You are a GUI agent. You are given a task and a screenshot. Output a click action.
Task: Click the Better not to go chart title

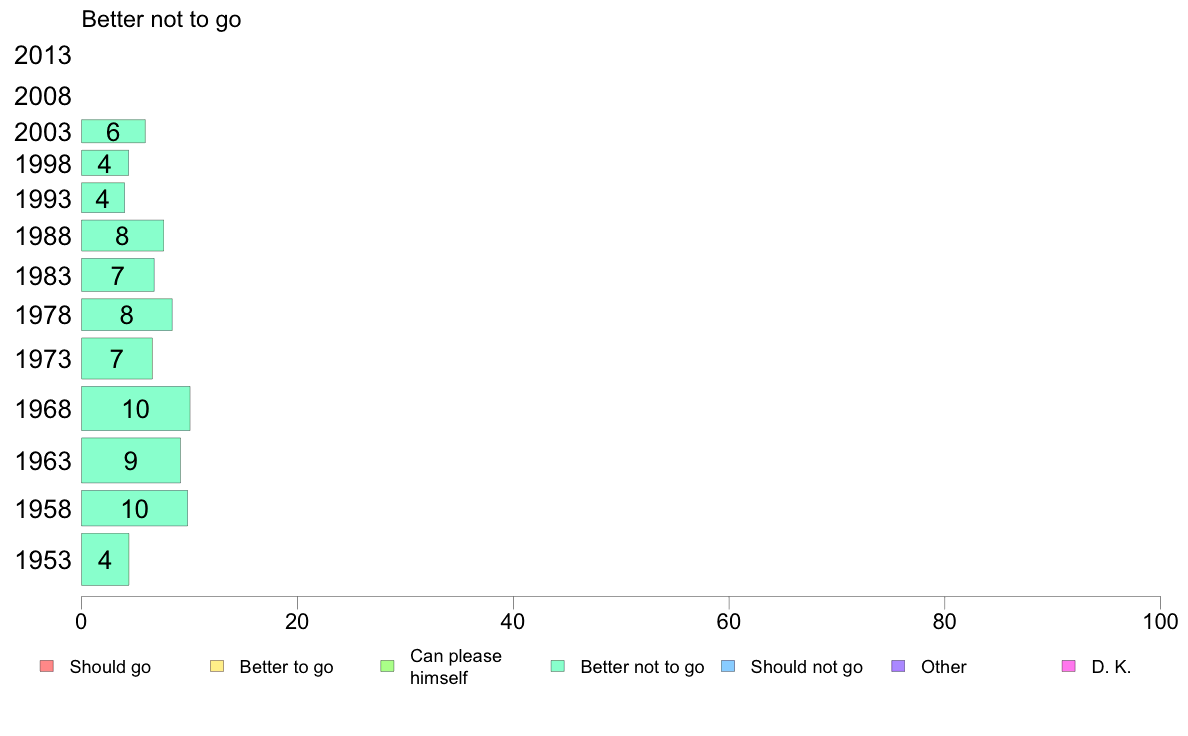click(161, 19)
